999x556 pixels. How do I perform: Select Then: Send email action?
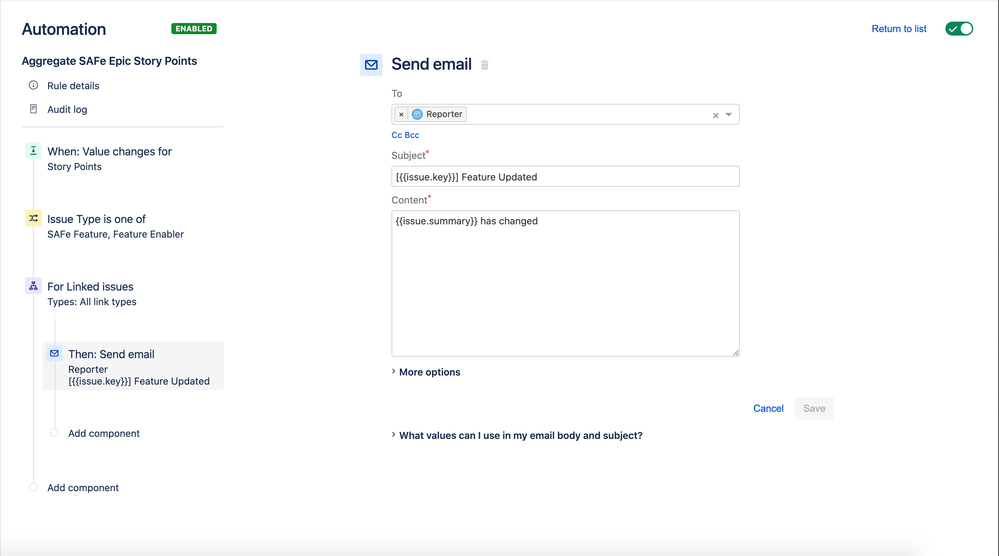[133, 366]
